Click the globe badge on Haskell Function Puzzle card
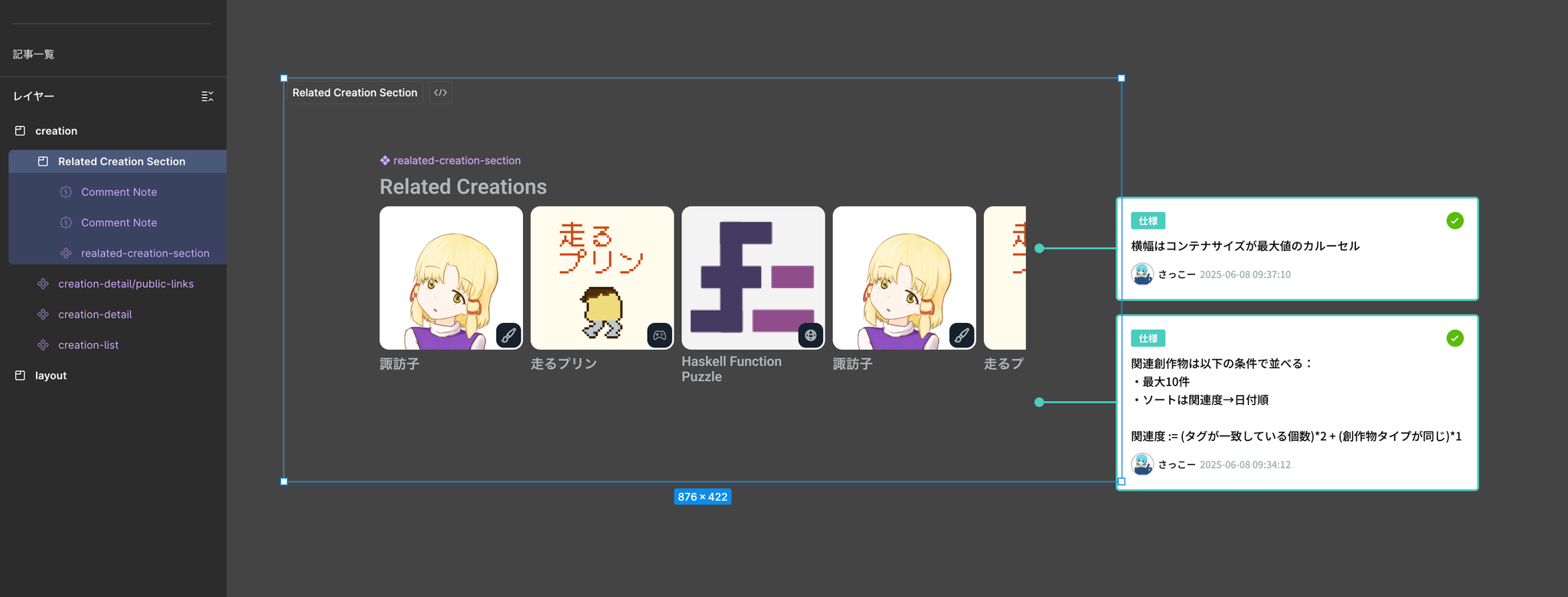Image resolution: width=1568 pixels, height=597 pixels. (x=810, y=335)
